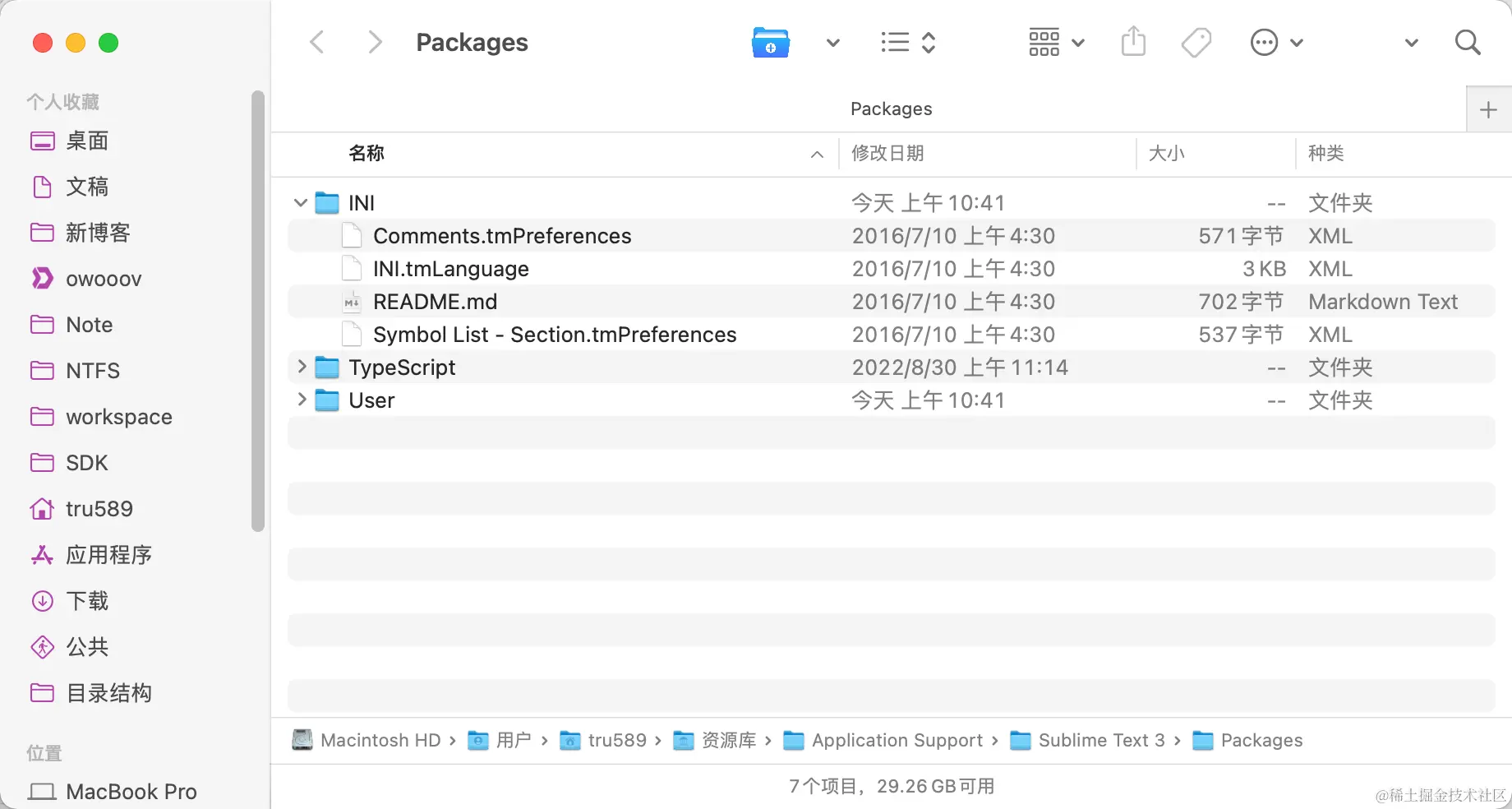The height and width of the screenshot is (809, 1512).
Task: Click Application Support in path bar
Action: click(x=883, y=740)
